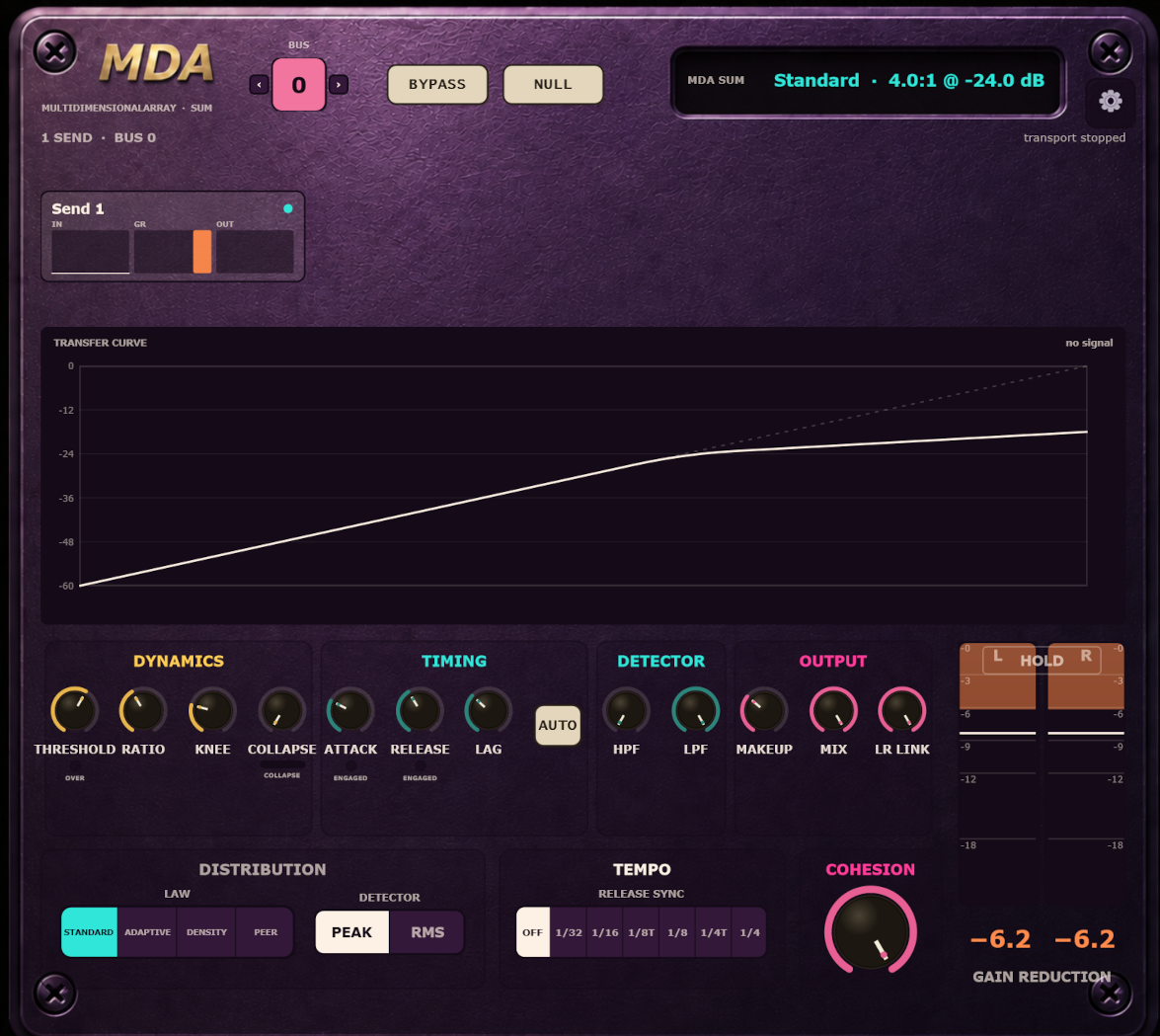
Task: Click the MDA SUM preset display
Action: coord(868,81)
